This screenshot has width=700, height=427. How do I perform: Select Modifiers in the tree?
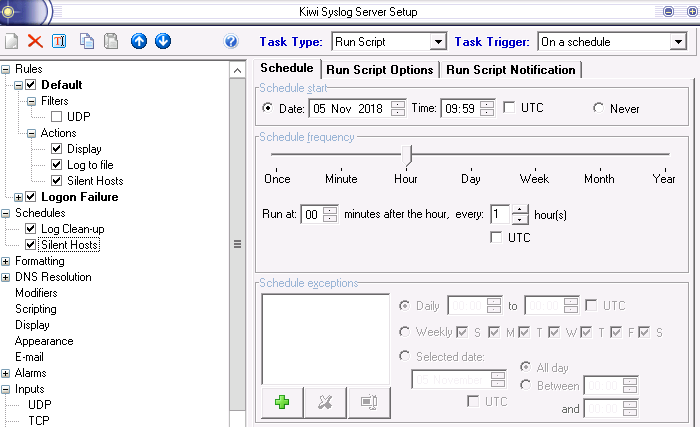click(x=36, y=293)
